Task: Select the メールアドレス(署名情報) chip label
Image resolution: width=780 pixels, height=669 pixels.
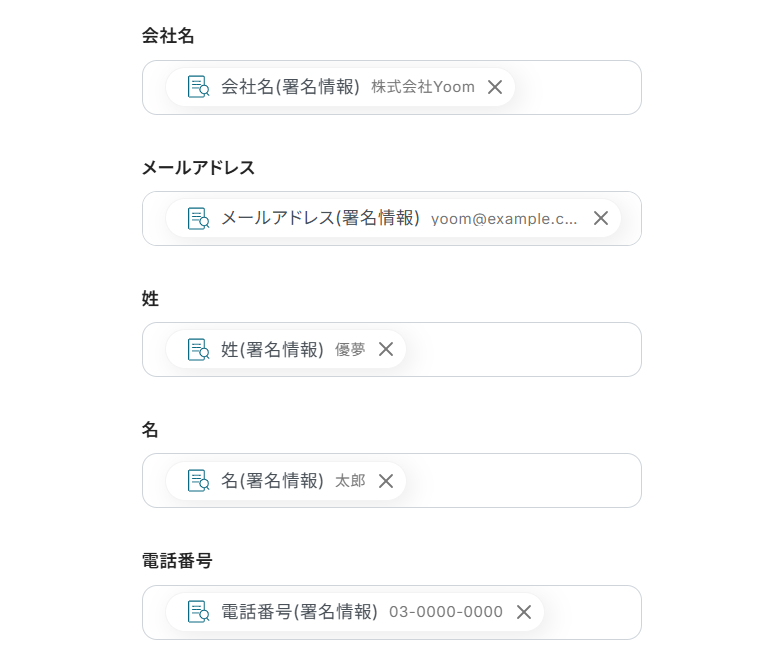Action: (320, 218)
